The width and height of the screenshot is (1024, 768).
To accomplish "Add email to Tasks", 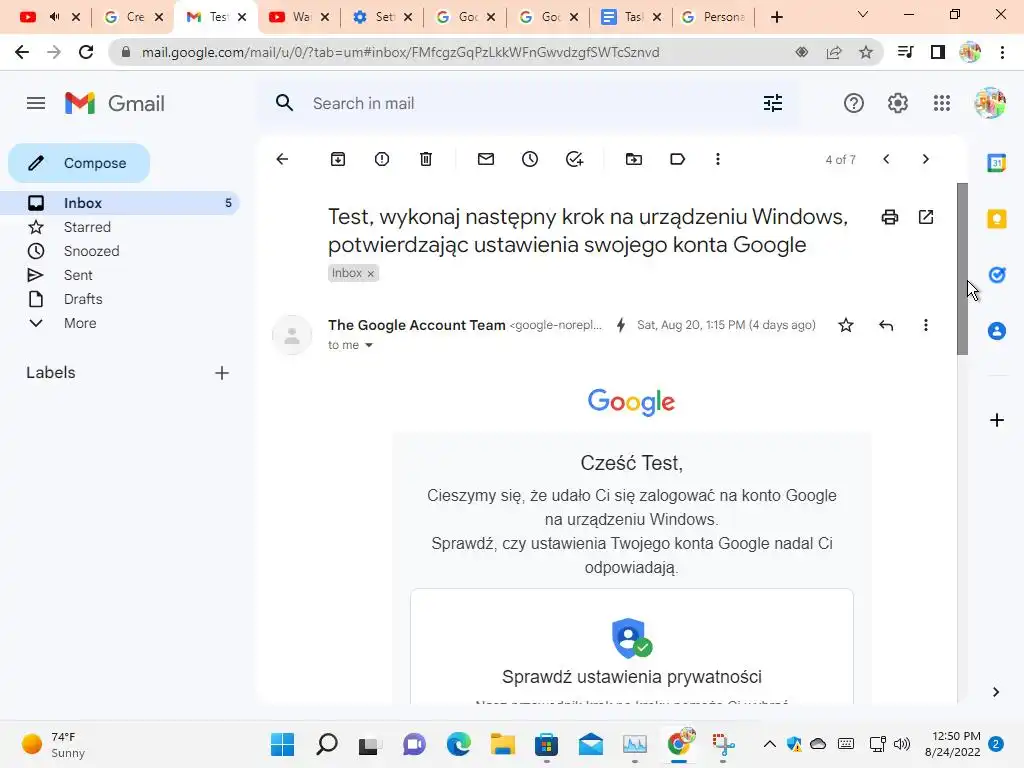I will pos(574,159).
